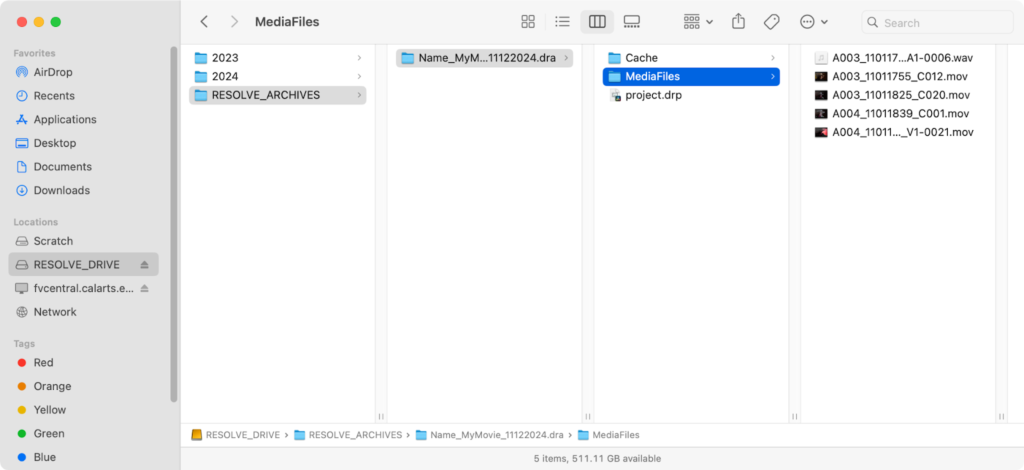The width and height of the screenshot is (1024, 470).
Task: Switch to icon view in toolbar
Action: pyautogui.click(x=528, y=22)
